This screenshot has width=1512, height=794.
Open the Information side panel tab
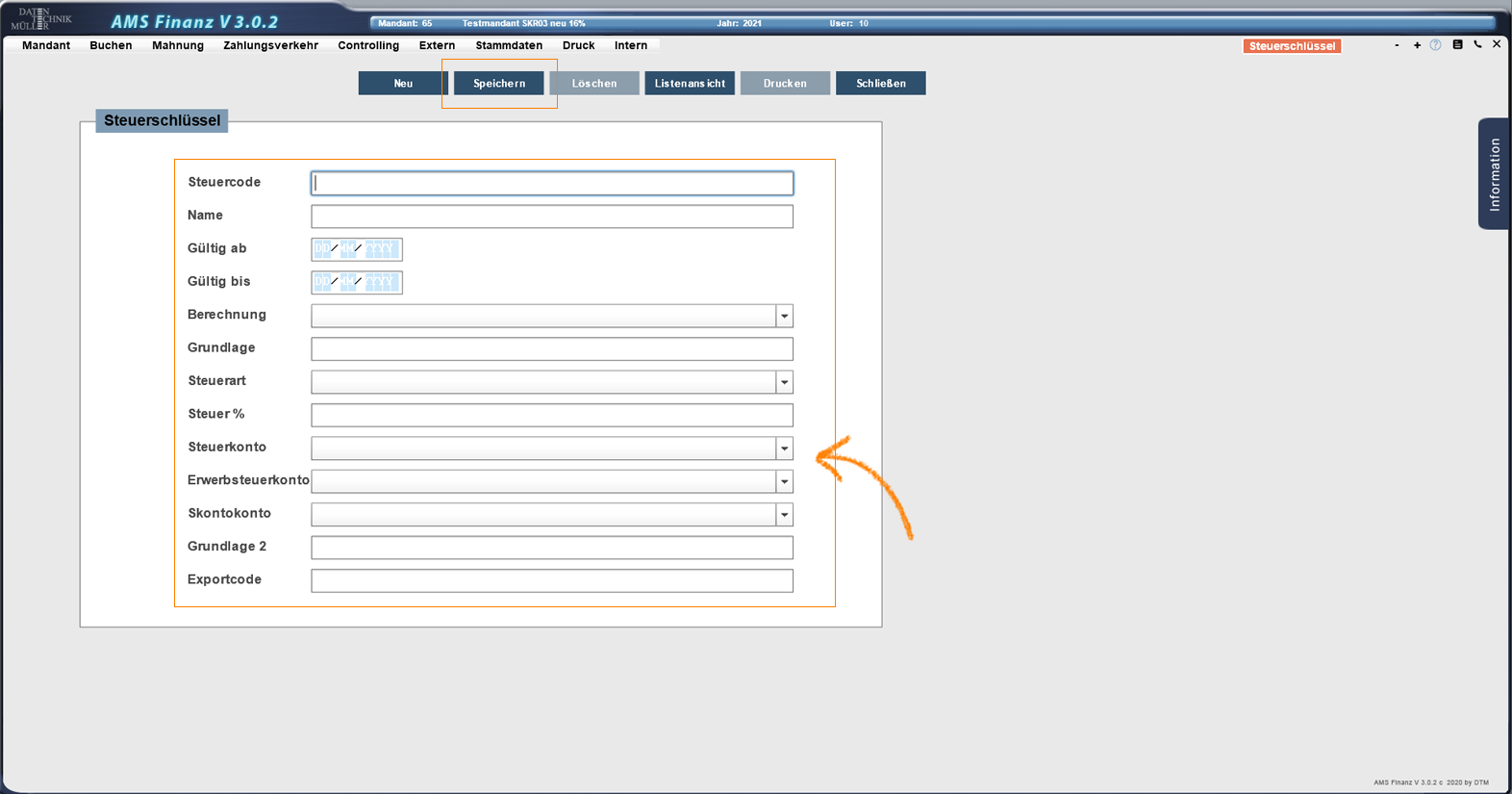[x=1493, y=174]
